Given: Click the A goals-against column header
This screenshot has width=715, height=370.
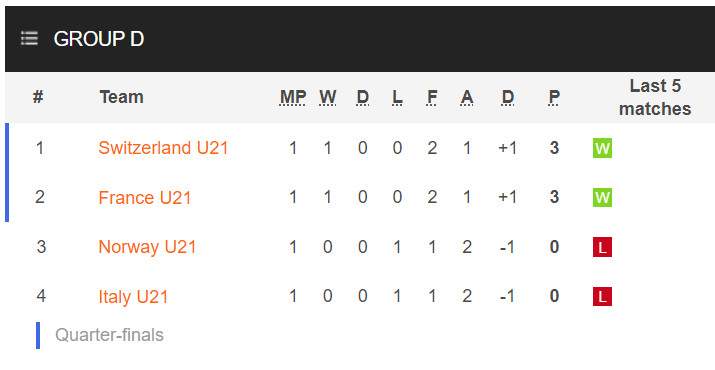Looking at the screenshot, I should [x=466, y=97].
